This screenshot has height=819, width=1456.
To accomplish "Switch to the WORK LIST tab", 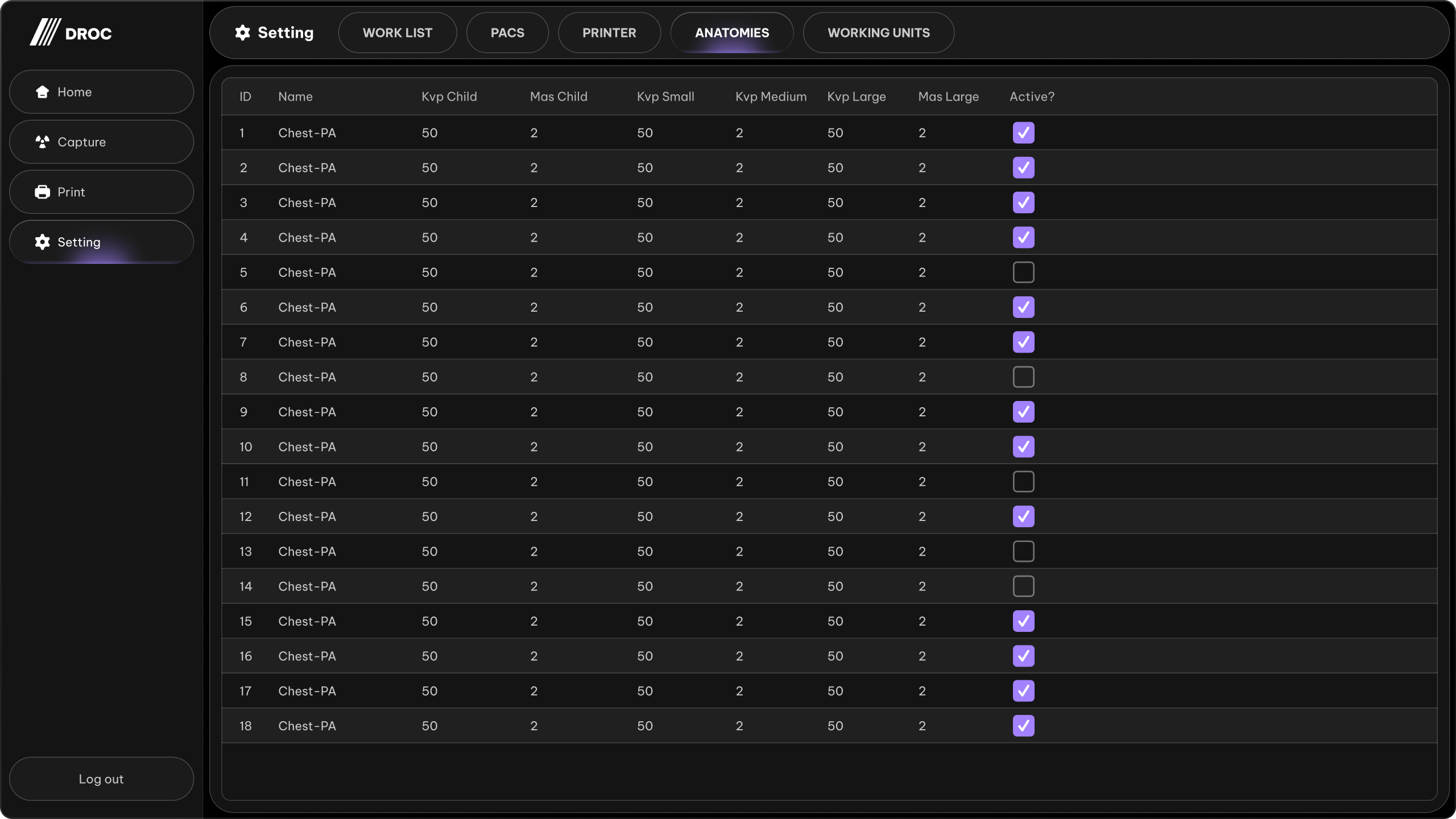I will coord(398,33).
